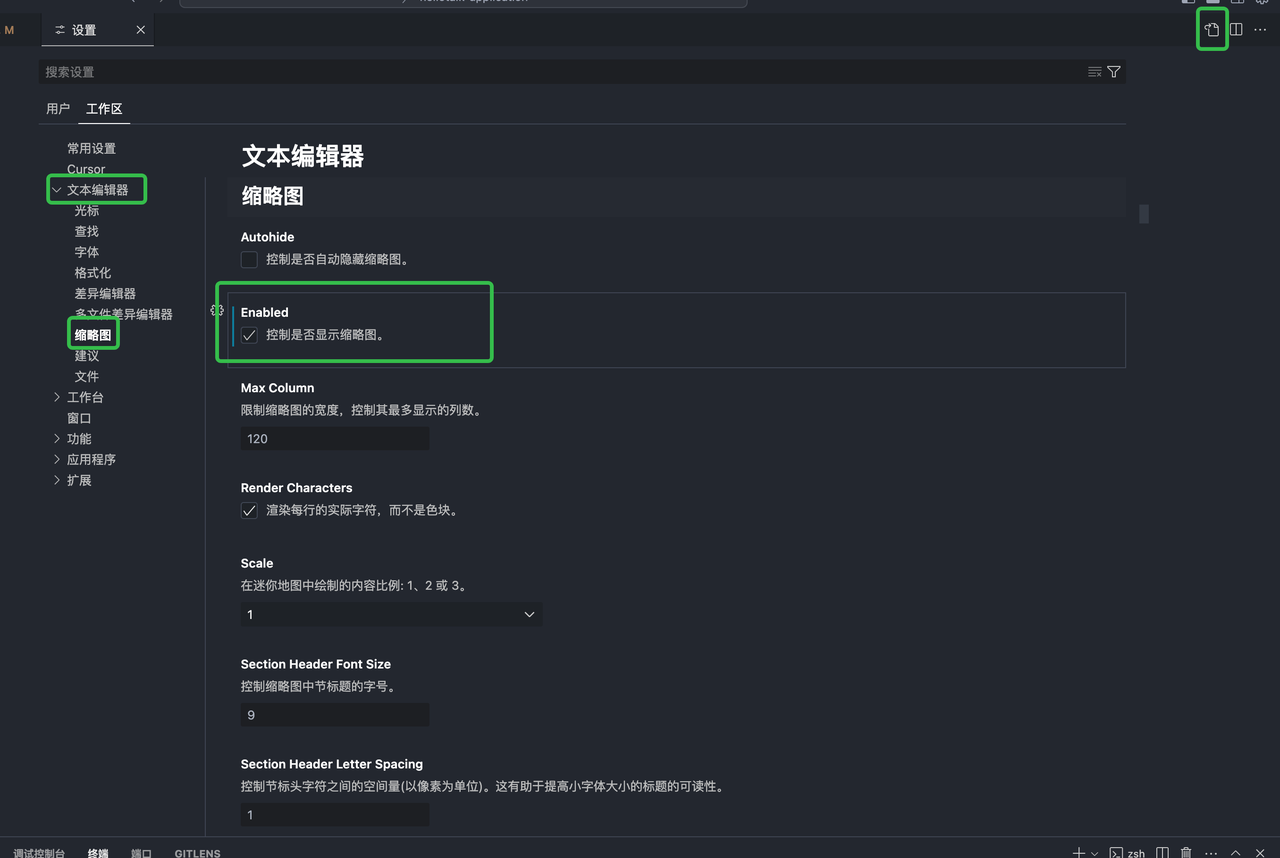Open the settings JSON file icon

(1212, 30)
